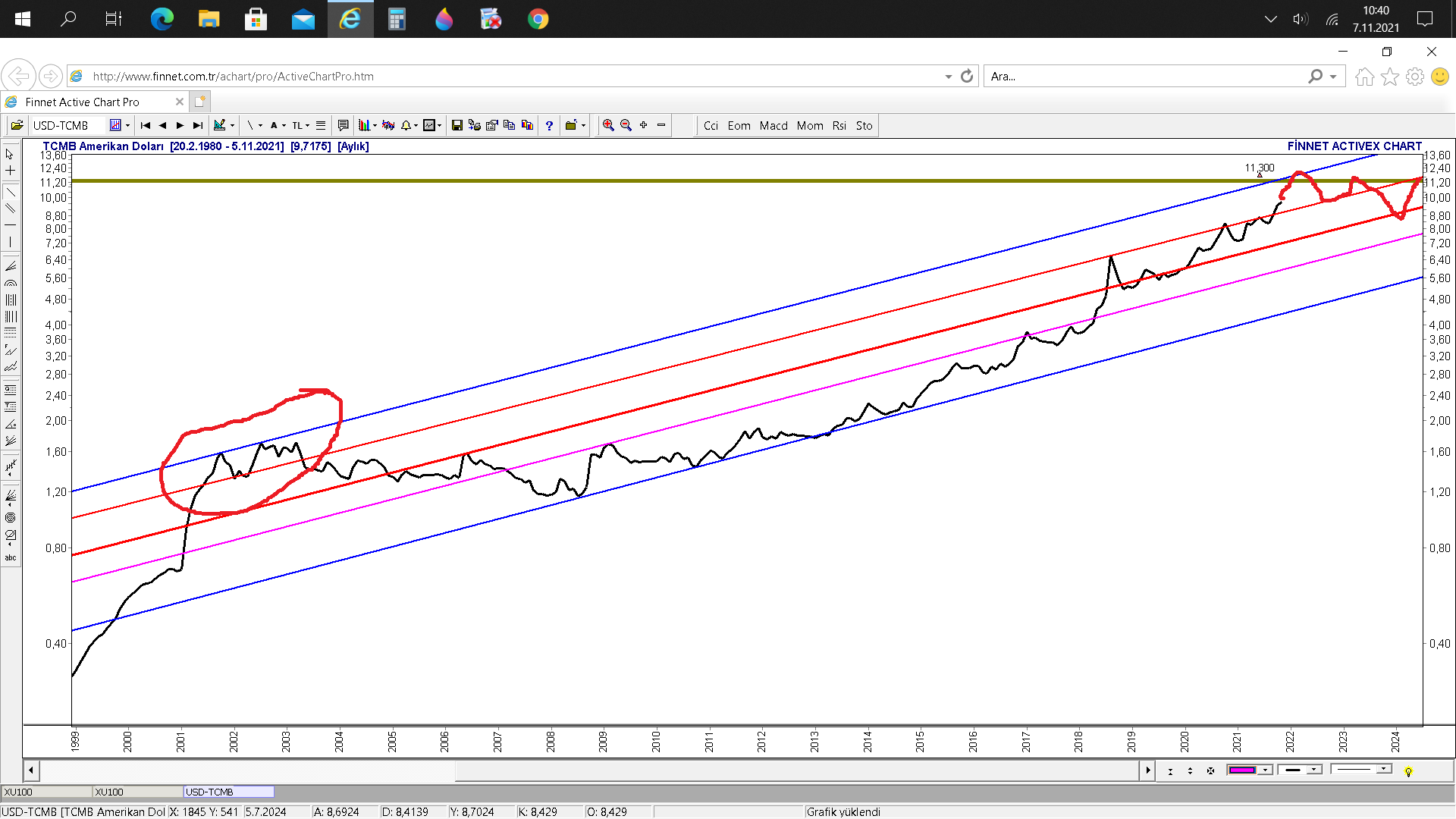Expand the TL currency dropdown
Viewport: 1456px width, 819px height.
pos(307,126)
